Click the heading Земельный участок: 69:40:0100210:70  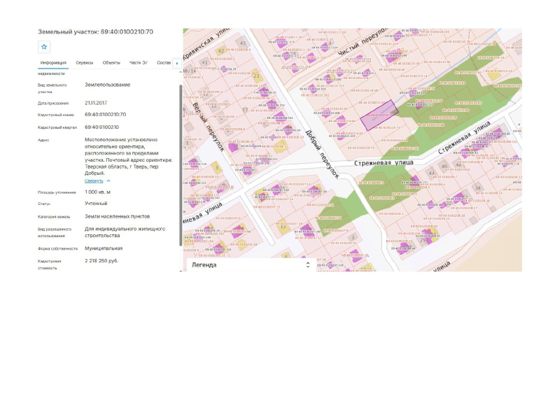(96, 32)
